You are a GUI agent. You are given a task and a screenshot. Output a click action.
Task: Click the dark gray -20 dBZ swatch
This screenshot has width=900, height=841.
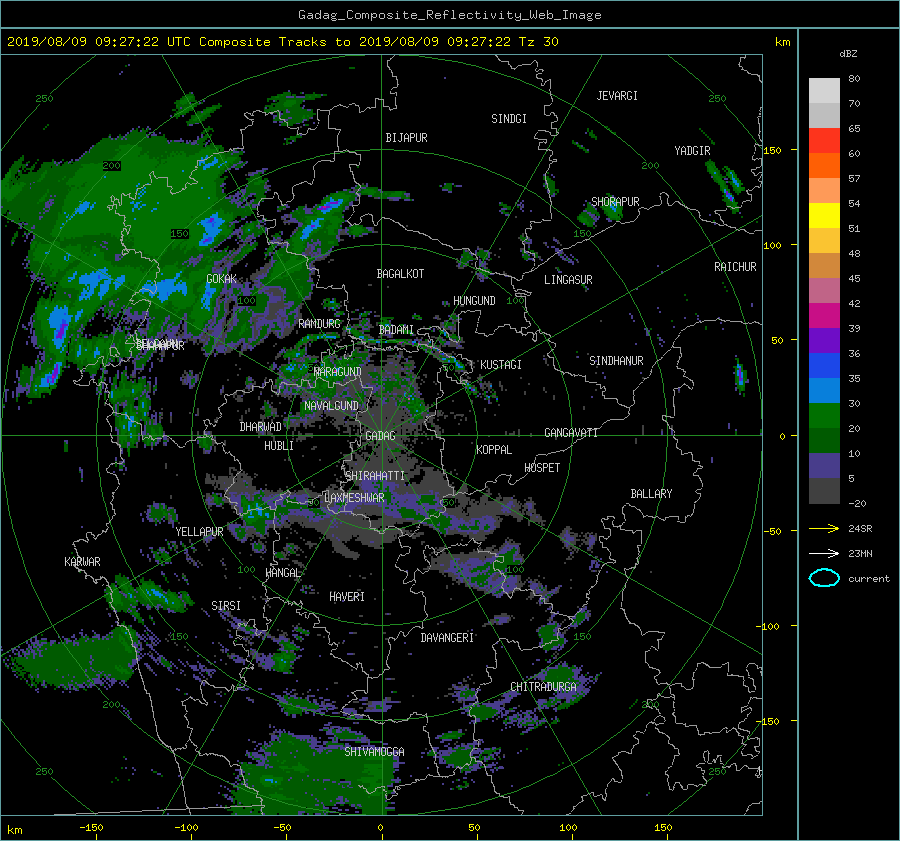[824, 491]
